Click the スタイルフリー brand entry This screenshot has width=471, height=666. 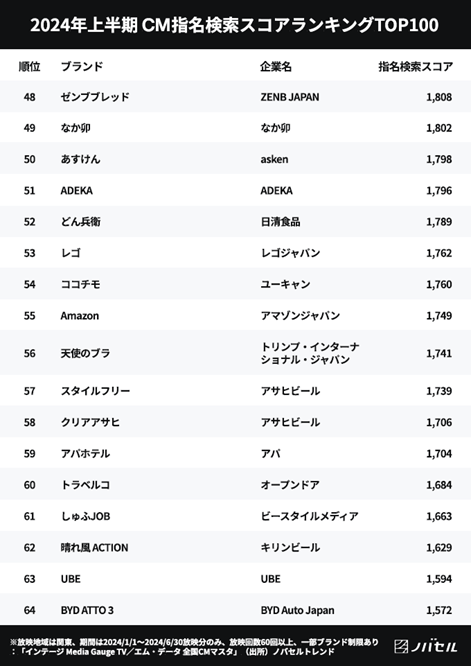(96, 391)
